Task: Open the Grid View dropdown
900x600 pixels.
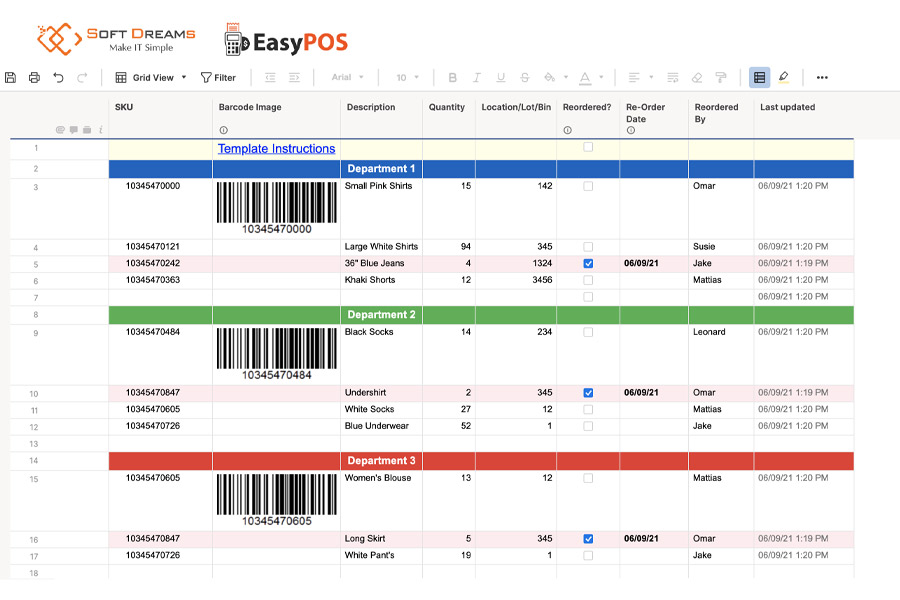Action: coord(150,77)
